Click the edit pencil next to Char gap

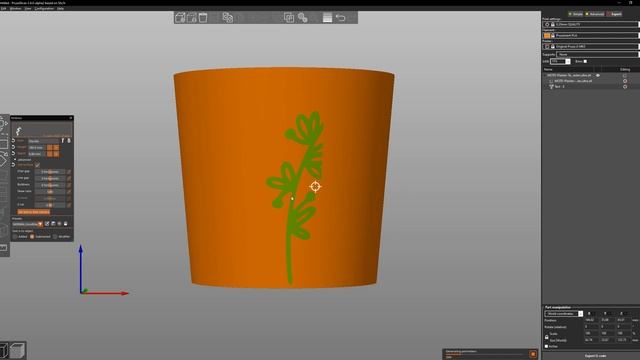pyautogui.click(x=69, y=172)
